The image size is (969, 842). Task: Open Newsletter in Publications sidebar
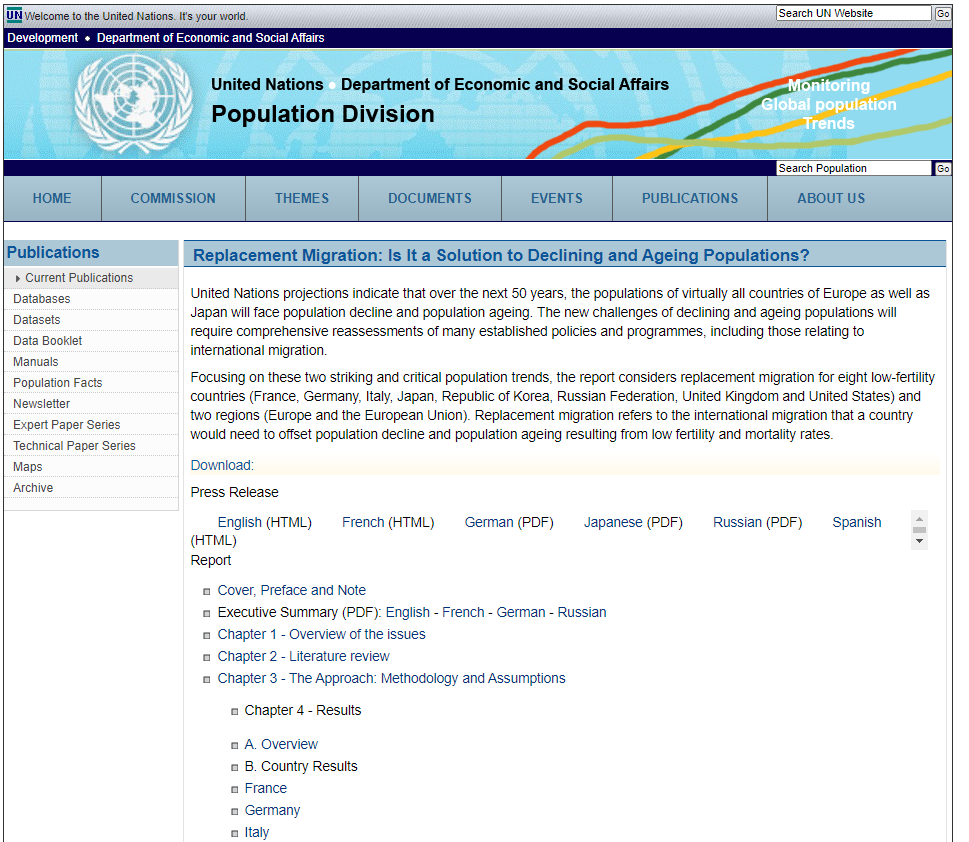[x=41, y=404]
